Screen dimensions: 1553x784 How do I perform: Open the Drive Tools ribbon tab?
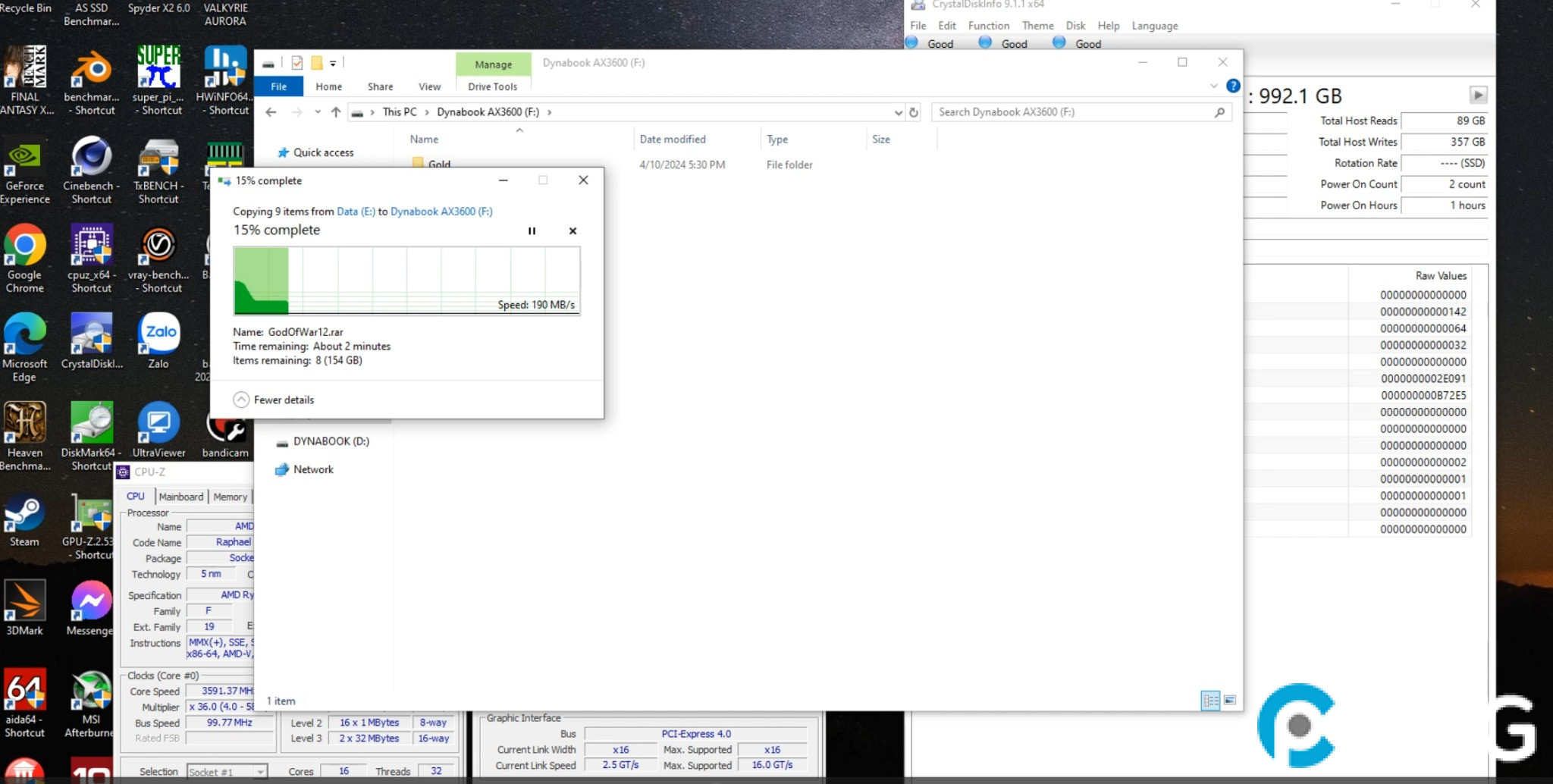tap(492, 86)
